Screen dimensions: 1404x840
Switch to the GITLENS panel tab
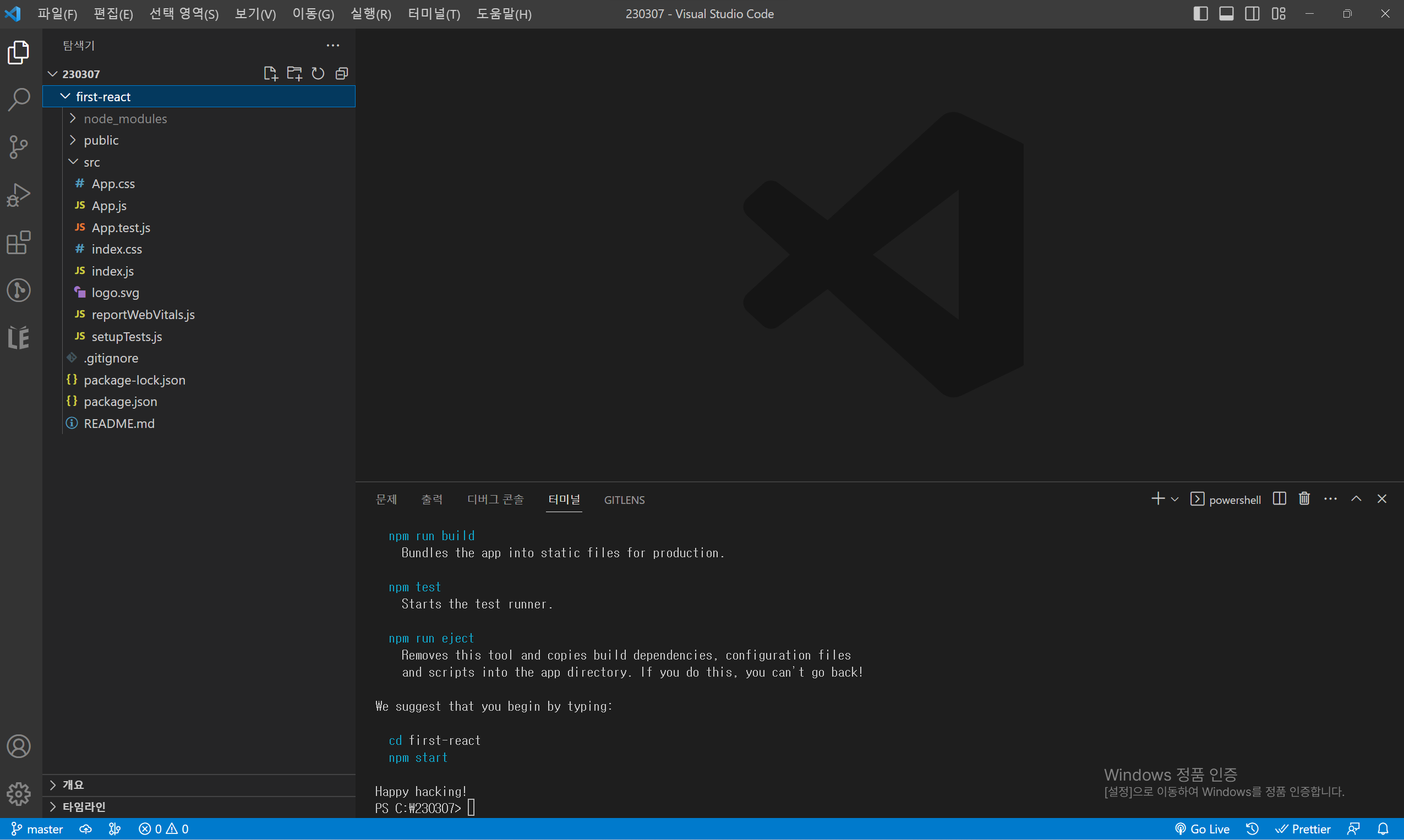pos(624,500)
